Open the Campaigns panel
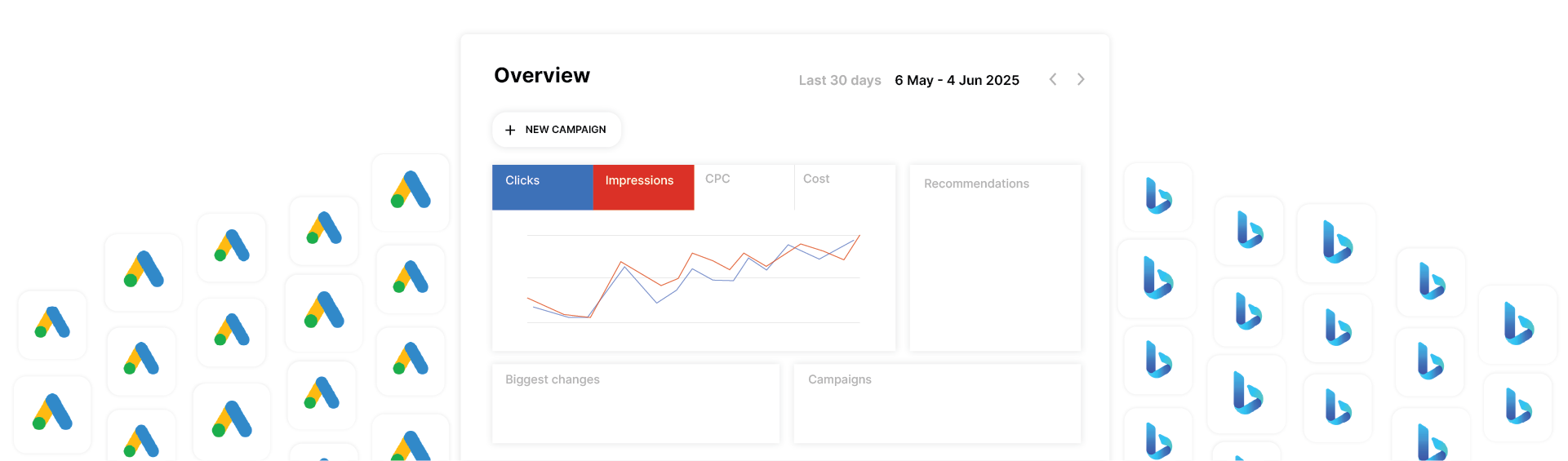The height and width of the screenshot is (461, 1568). click(x=937, y=404)
